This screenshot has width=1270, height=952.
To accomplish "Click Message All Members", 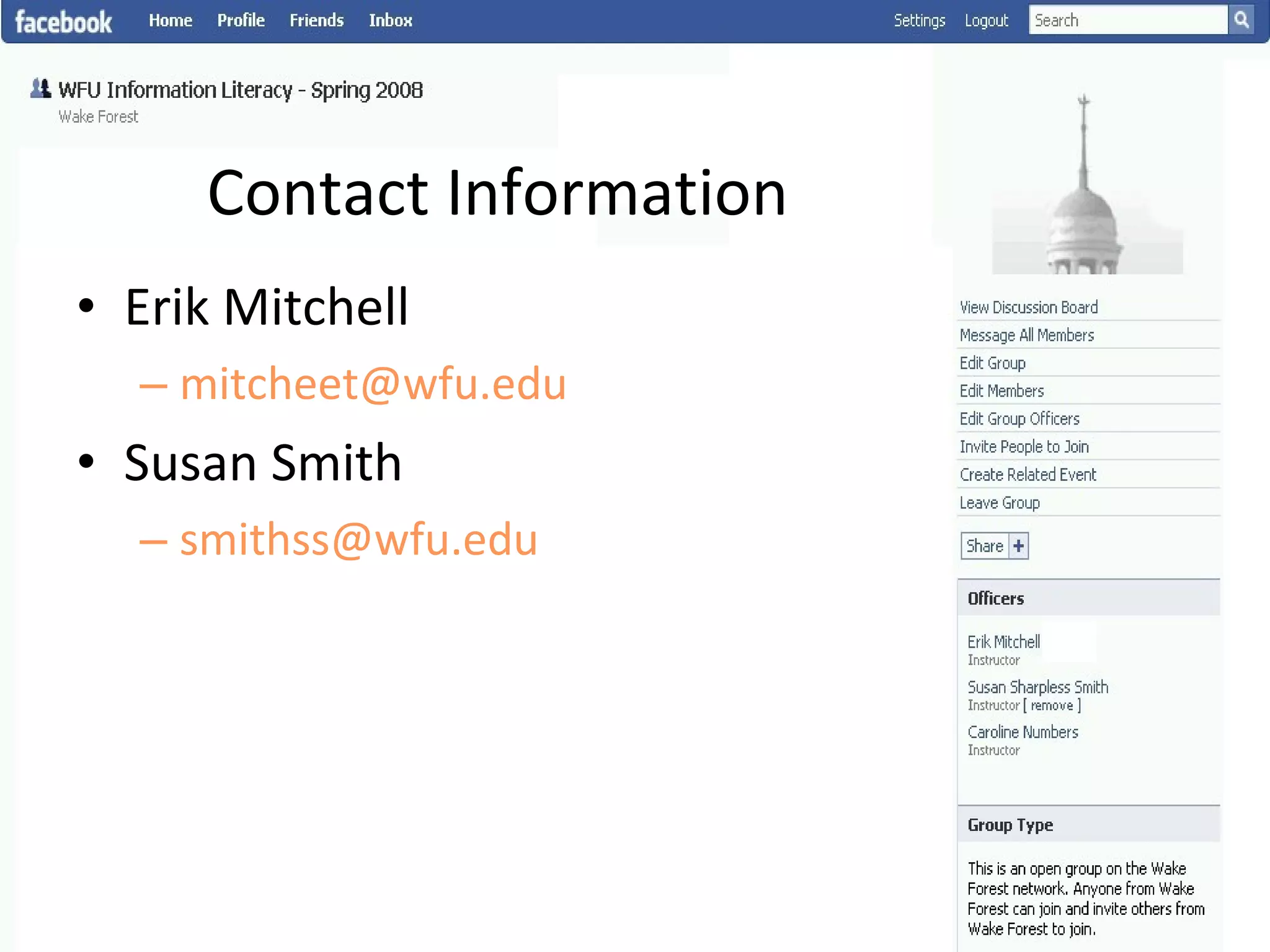I will (1026, 335).
